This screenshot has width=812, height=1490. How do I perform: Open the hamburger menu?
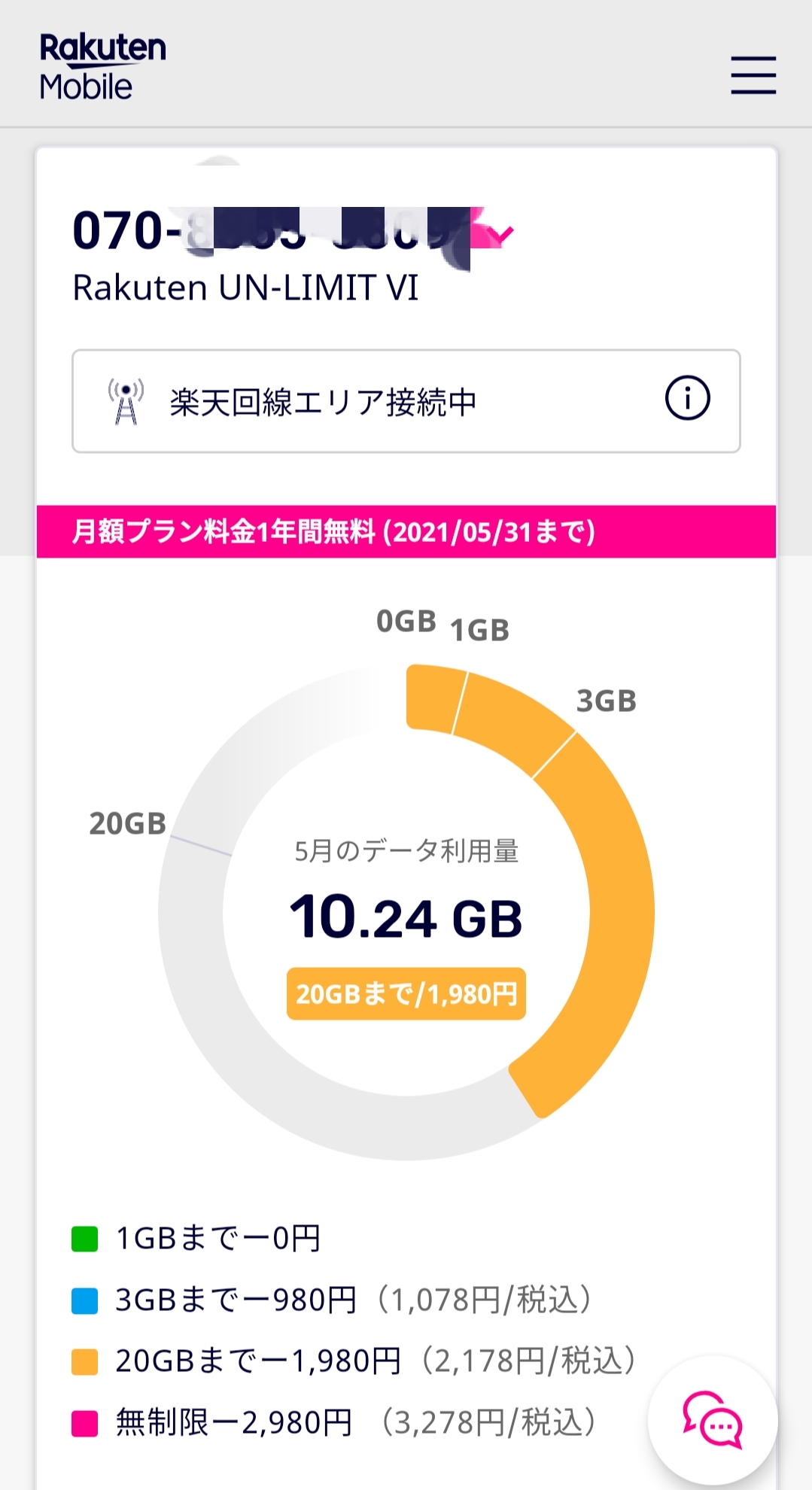click(753, 75)
